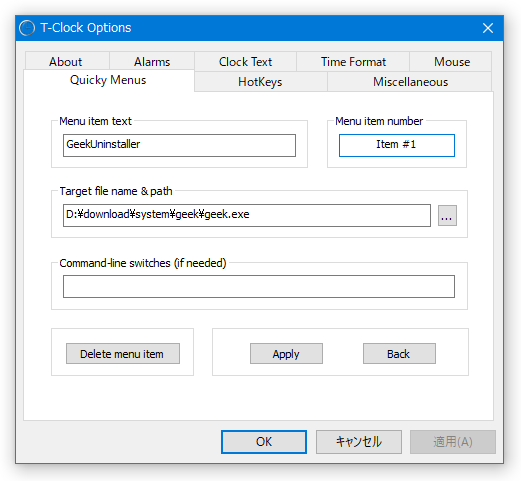
Task: Click the Command-line switches input box
Action: pyautogui.click(x=259, y=286)
